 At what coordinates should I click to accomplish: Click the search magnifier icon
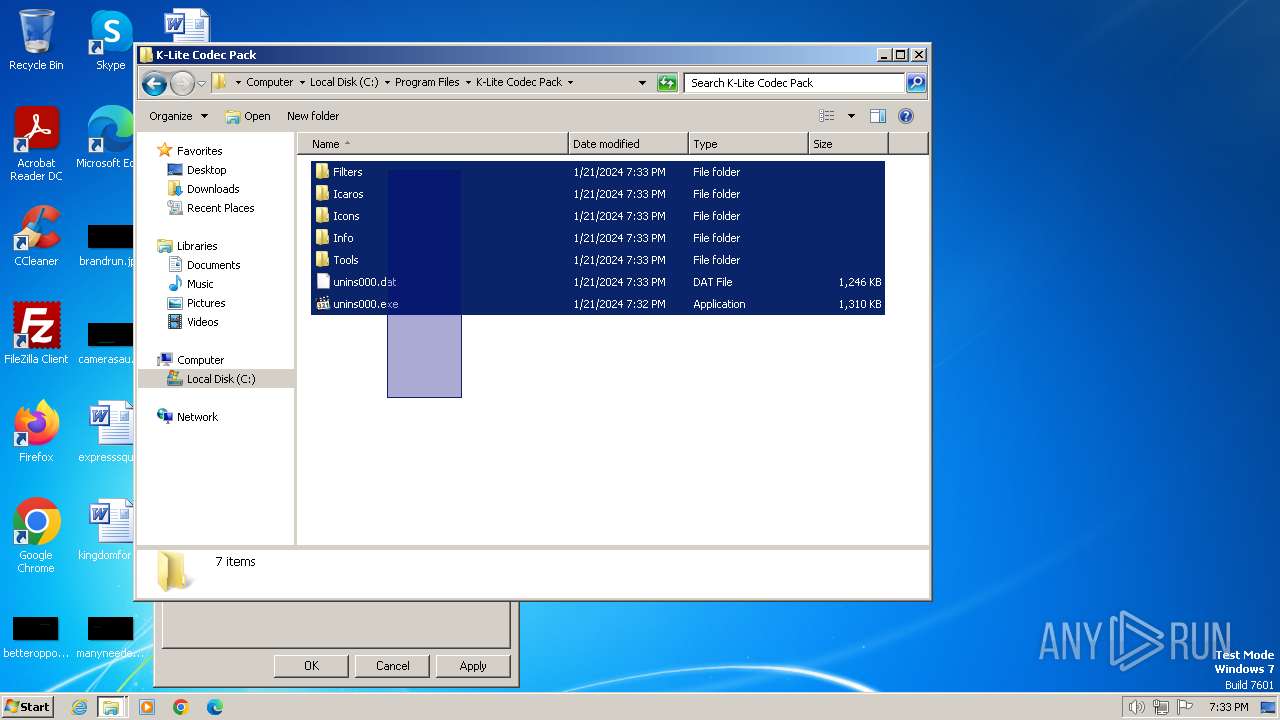pyautogui.click(x=915, y=83)
